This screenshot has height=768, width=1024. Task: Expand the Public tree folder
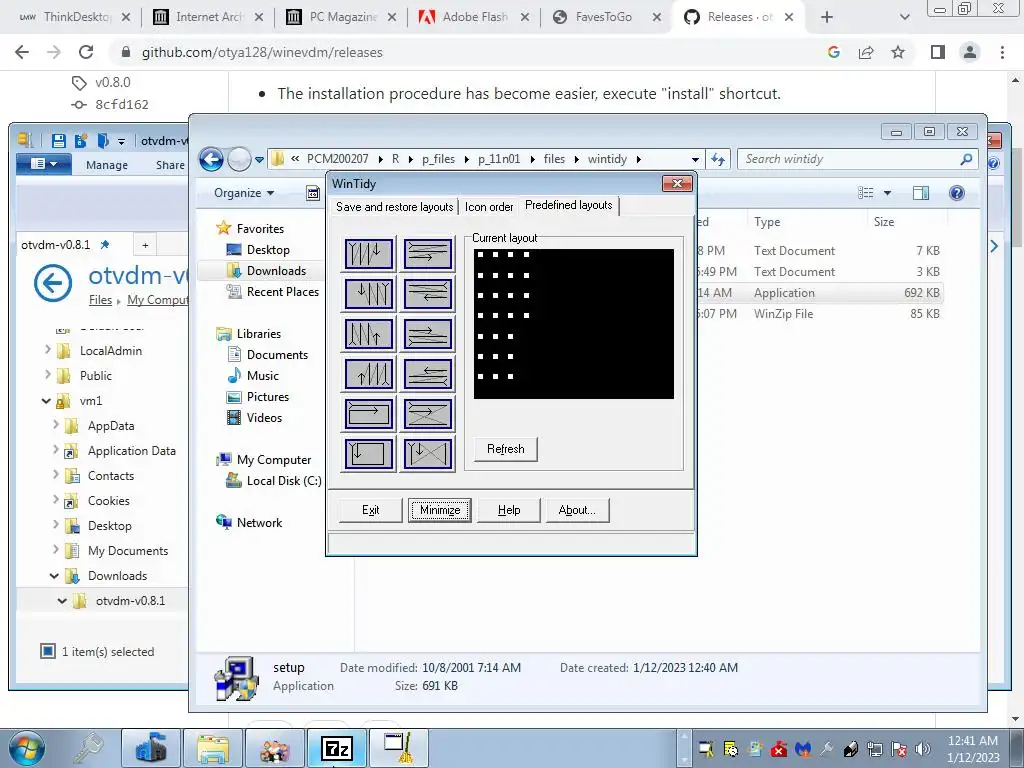click(47, 375)
